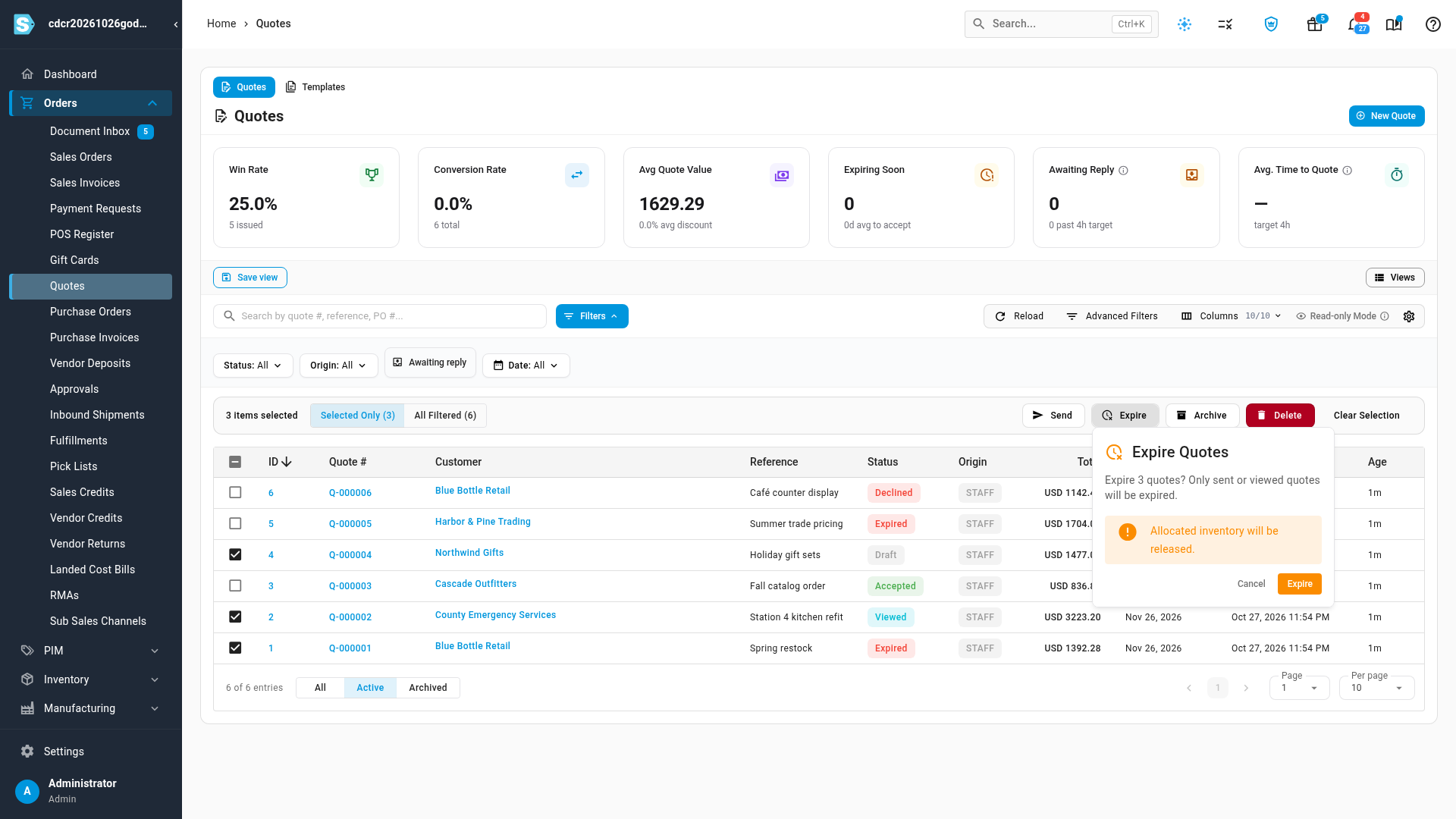Uncheck the Q-000004 row checkbox
Screen dimensions: 1456x819
(x=235, y=555)
